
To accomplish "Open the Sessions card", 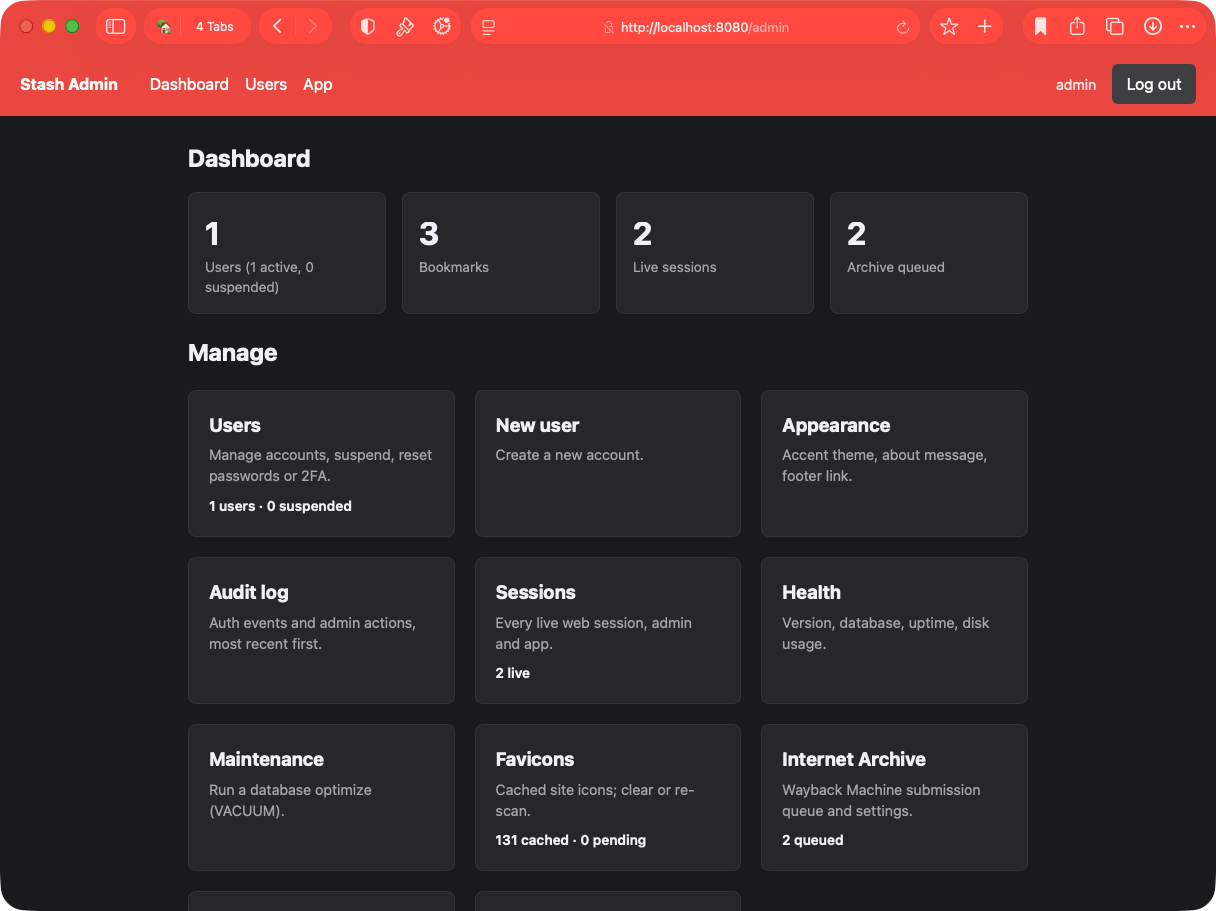I will 608,630.
